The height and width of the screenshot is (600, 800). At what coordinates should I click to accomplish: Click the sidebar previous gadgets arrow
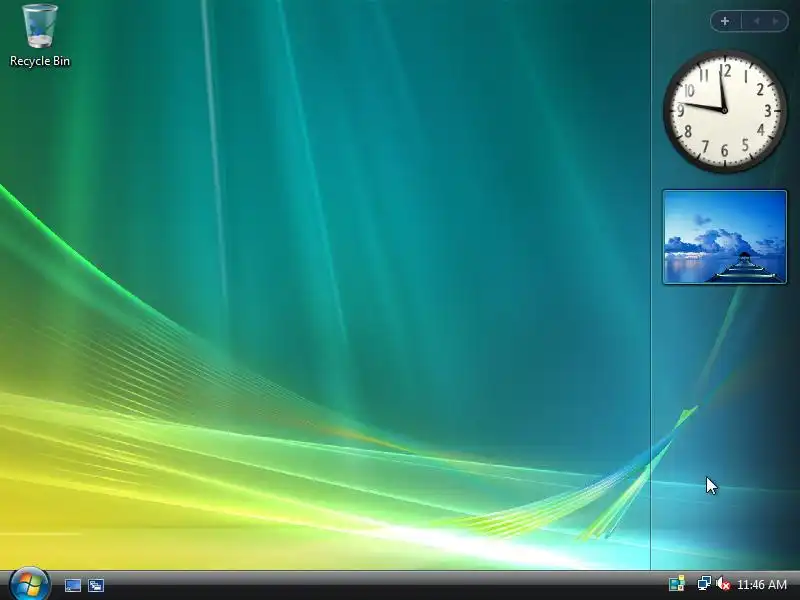pos(757,21)
